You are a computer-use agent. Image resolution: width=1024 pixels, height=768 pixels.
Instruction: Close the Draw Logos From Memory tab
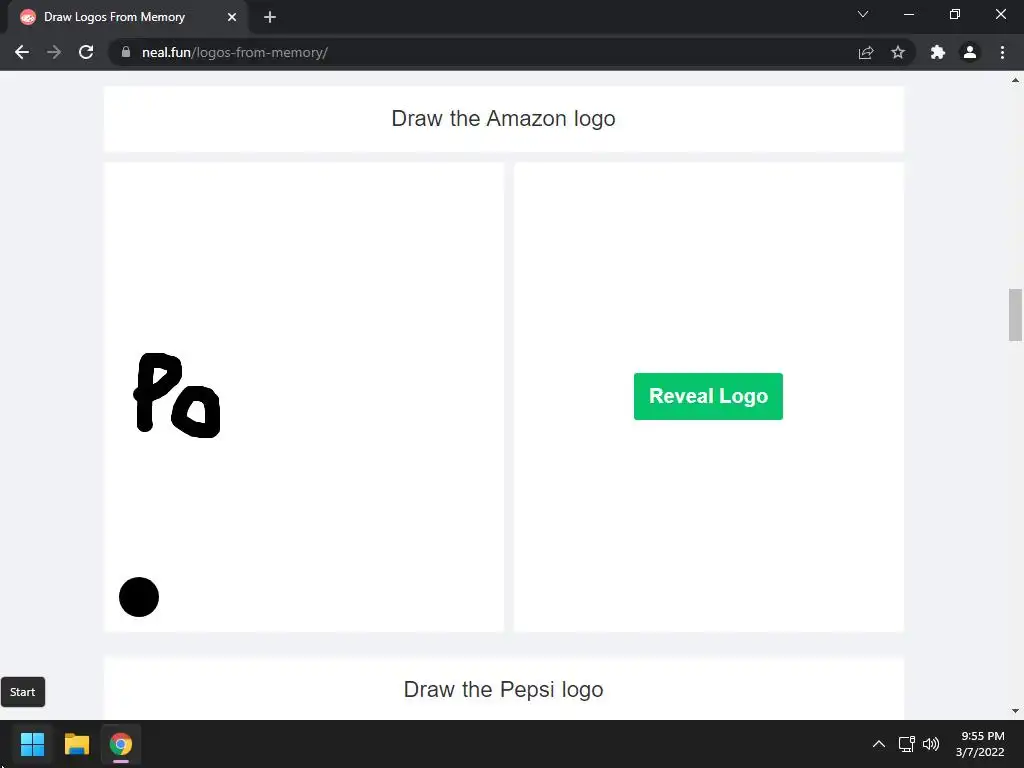pyautogui.click(x=232, y=17)
